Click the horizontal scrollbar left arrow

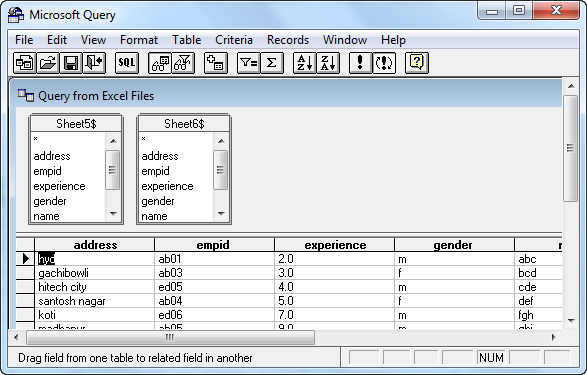[16, 337]
